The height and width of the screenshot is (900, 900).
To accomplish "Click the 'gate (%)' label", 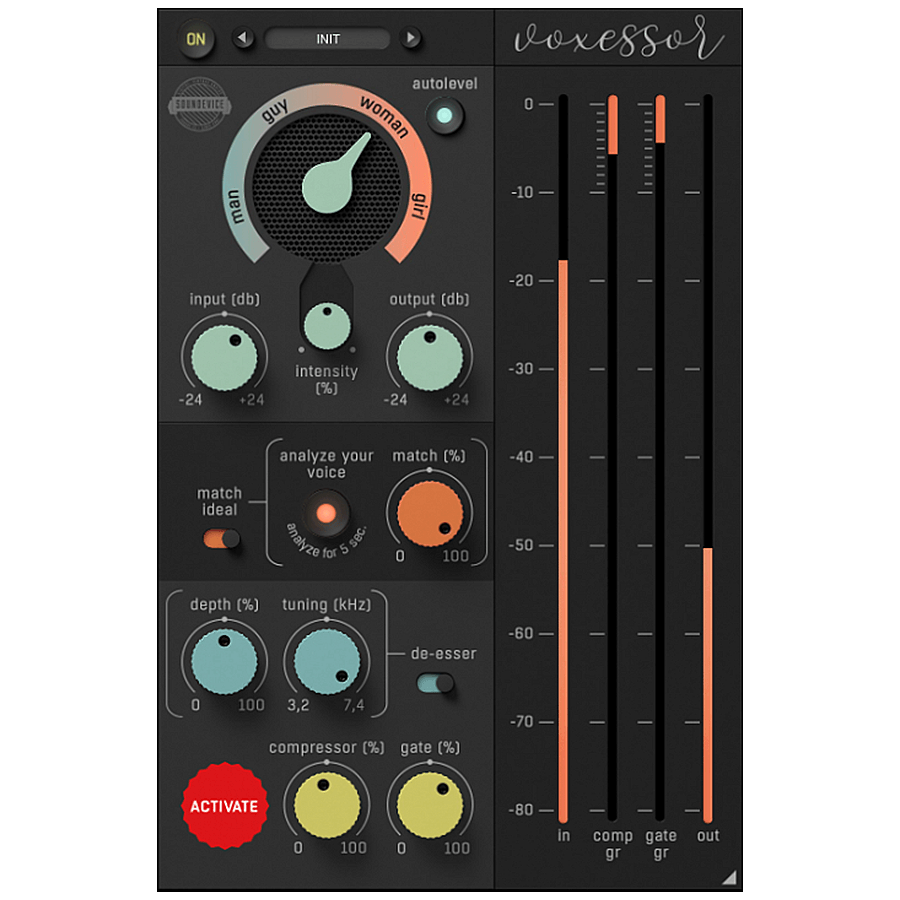I will 430,747.
